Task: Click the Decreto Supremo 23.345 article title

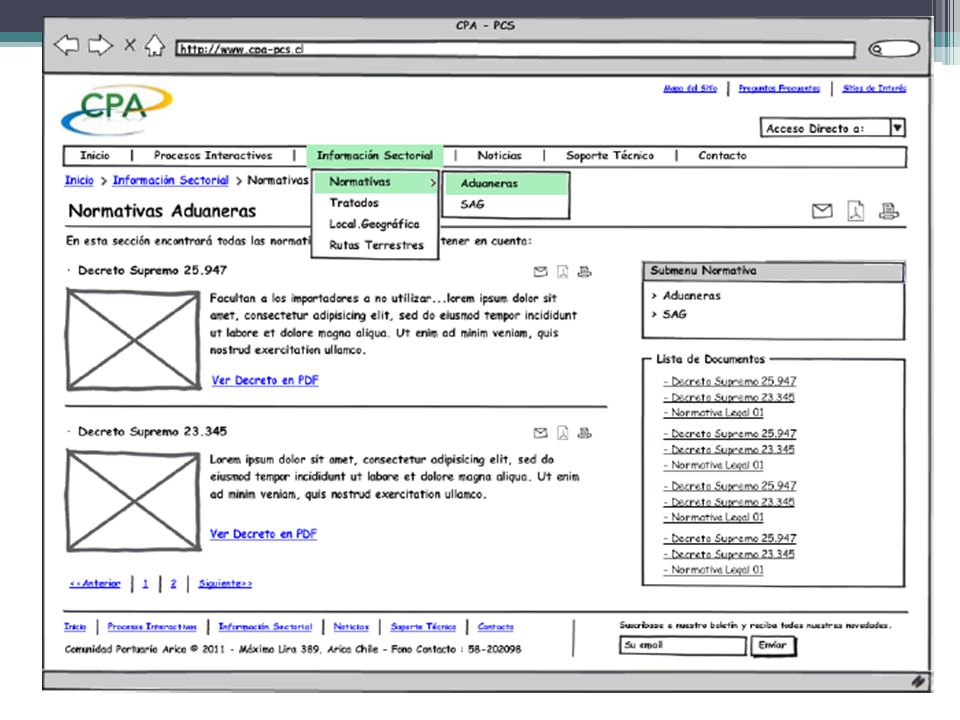Action: pyautogui.click(x=152, y=432)
